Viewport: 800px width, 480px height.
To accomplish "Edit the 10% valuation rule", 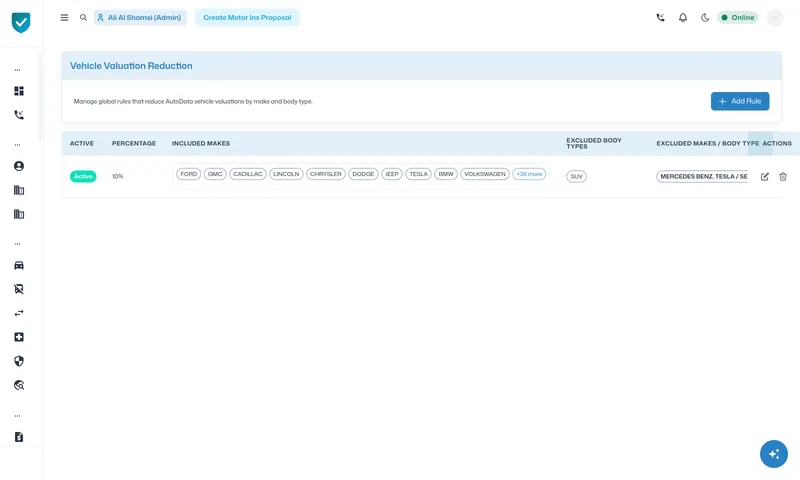I will (x=764, y=176).
